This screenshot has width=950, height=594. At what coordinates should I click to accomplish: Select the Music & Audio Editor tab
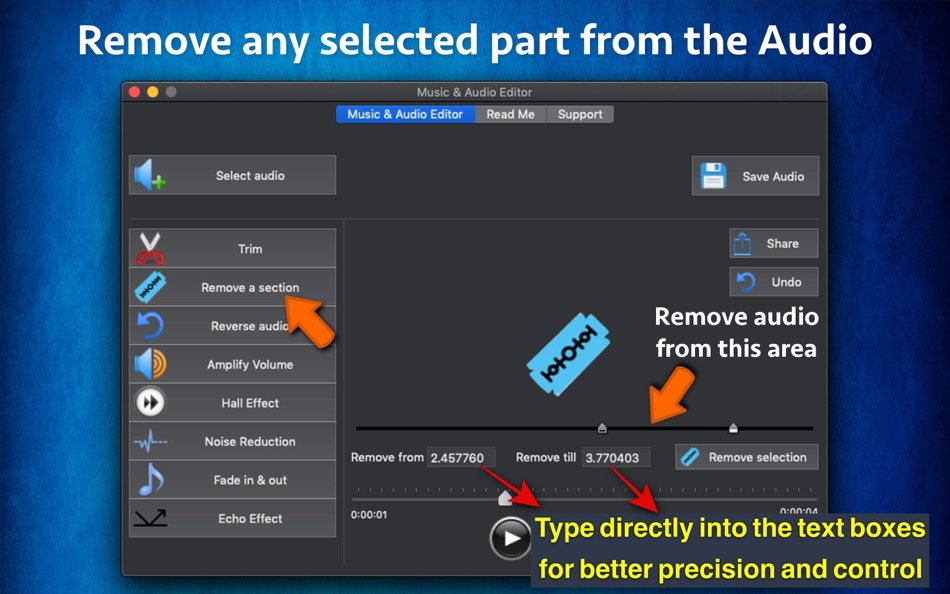(x=405, y=114)
